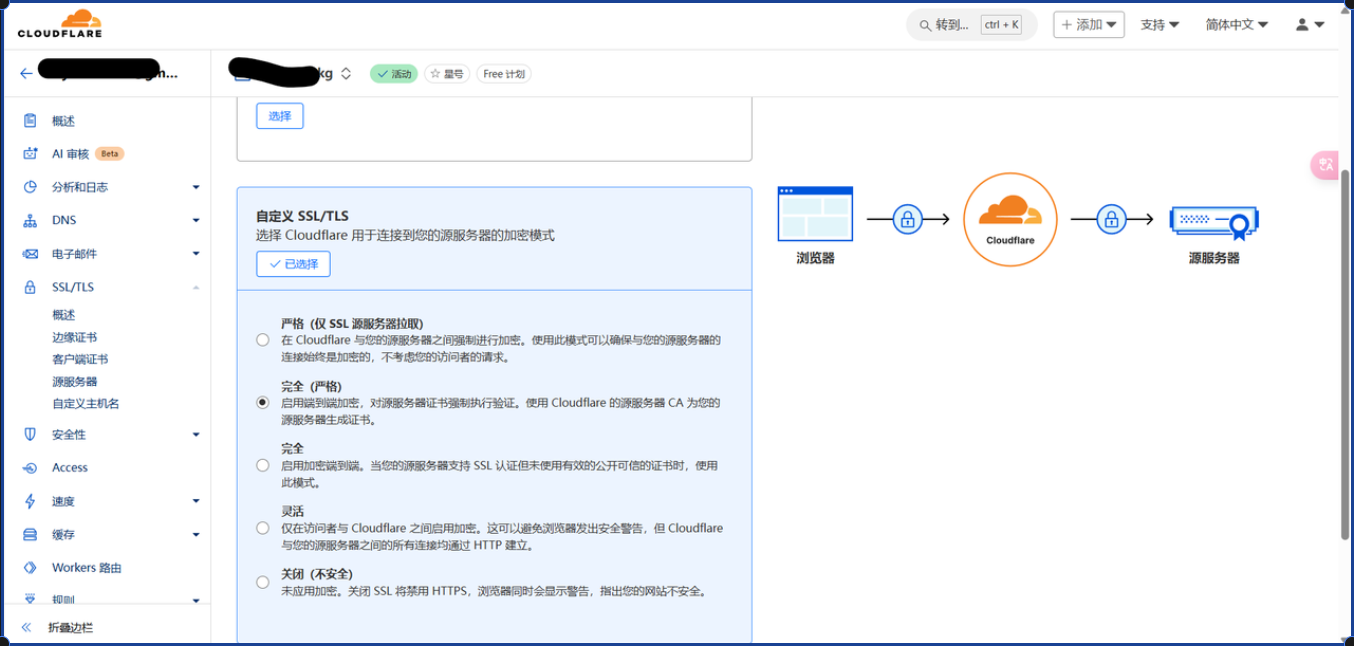The image size is (1354, 646).
Task: Open the 支持 dropdown menu
Action: (x=1160, y=25)
